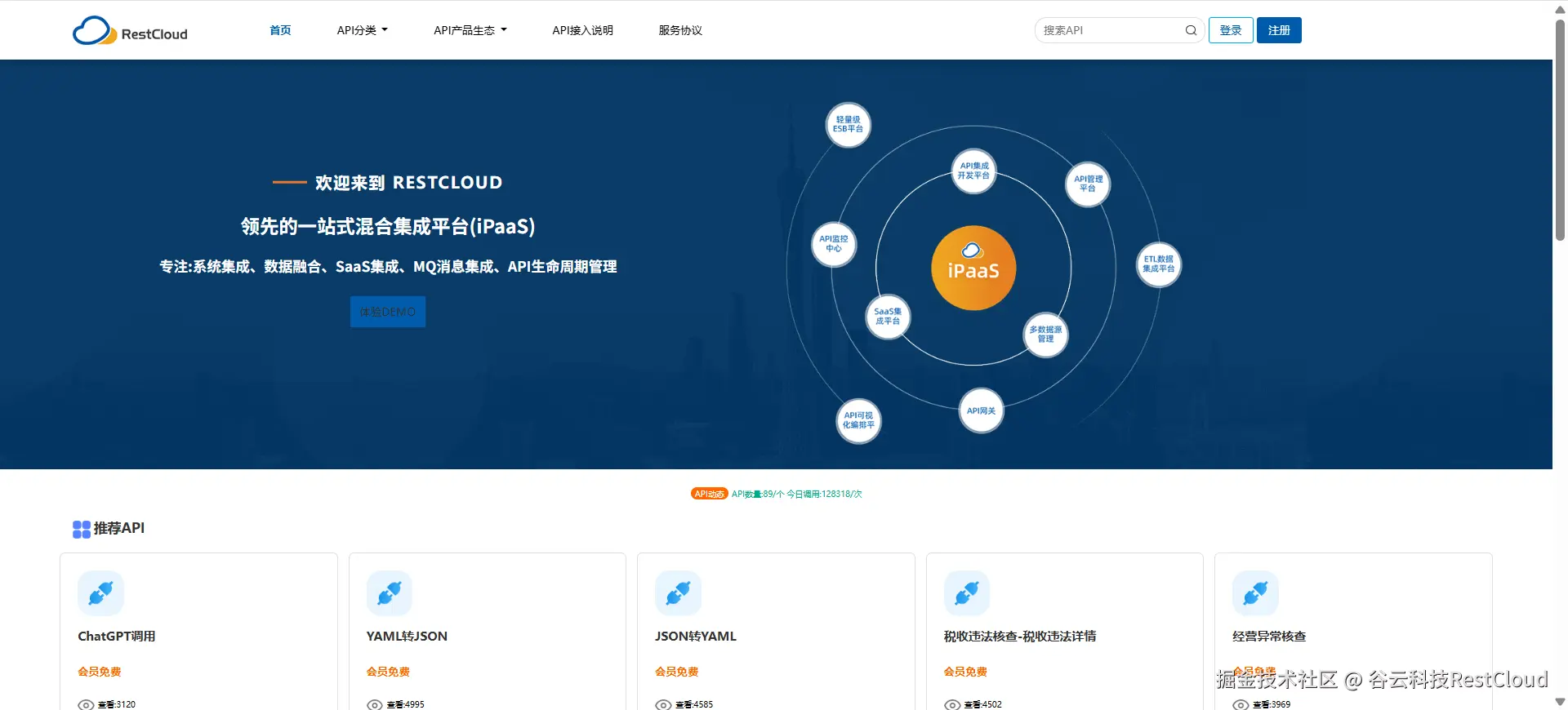This screenshot has width=1568, height=710.
Task: Click the API网关 bubble
Action: 981,410
